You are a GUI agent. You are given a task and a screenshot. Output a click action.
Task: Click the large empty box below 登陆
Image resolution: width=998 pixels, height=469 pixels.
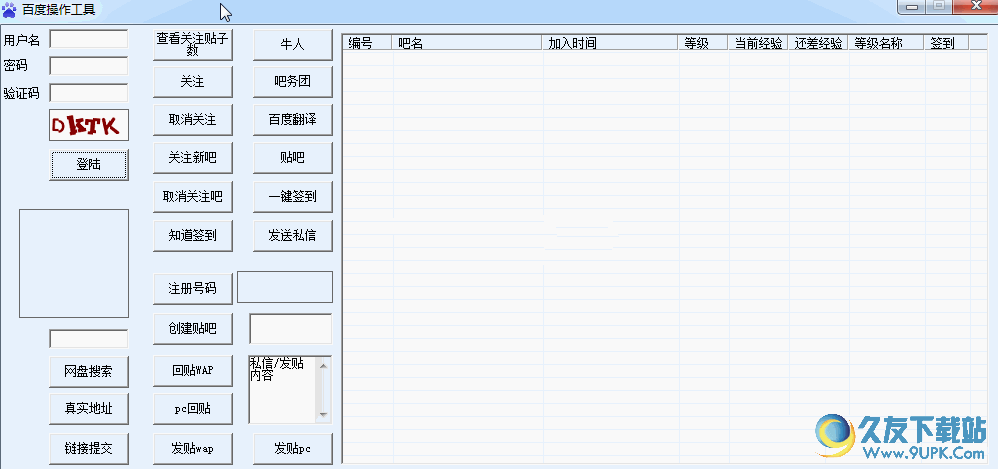(x=74, y=263)
